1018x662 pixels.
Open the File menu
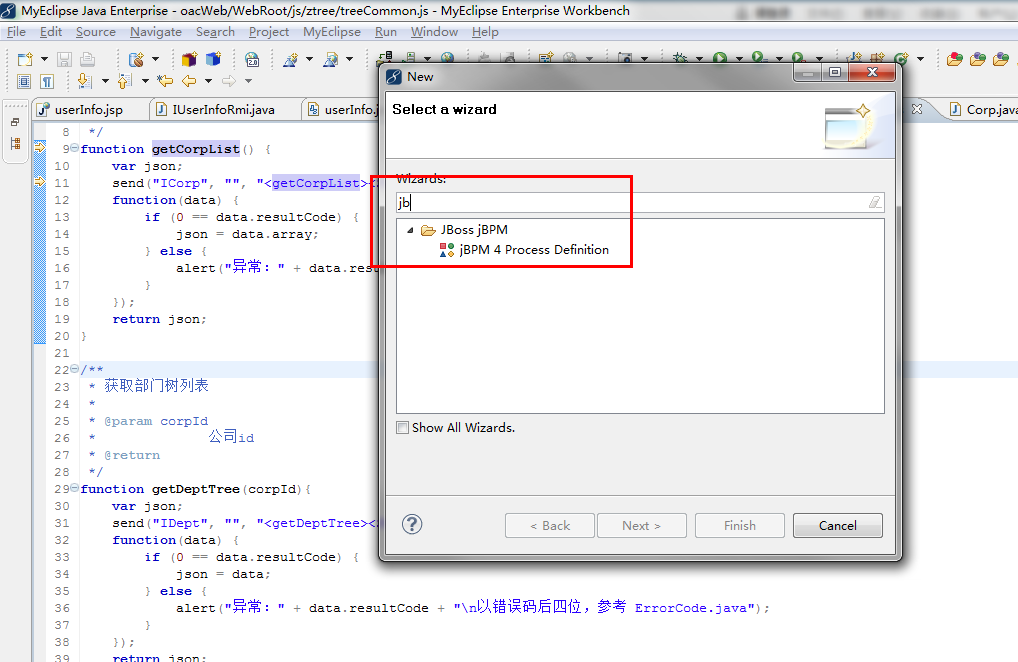16,32
